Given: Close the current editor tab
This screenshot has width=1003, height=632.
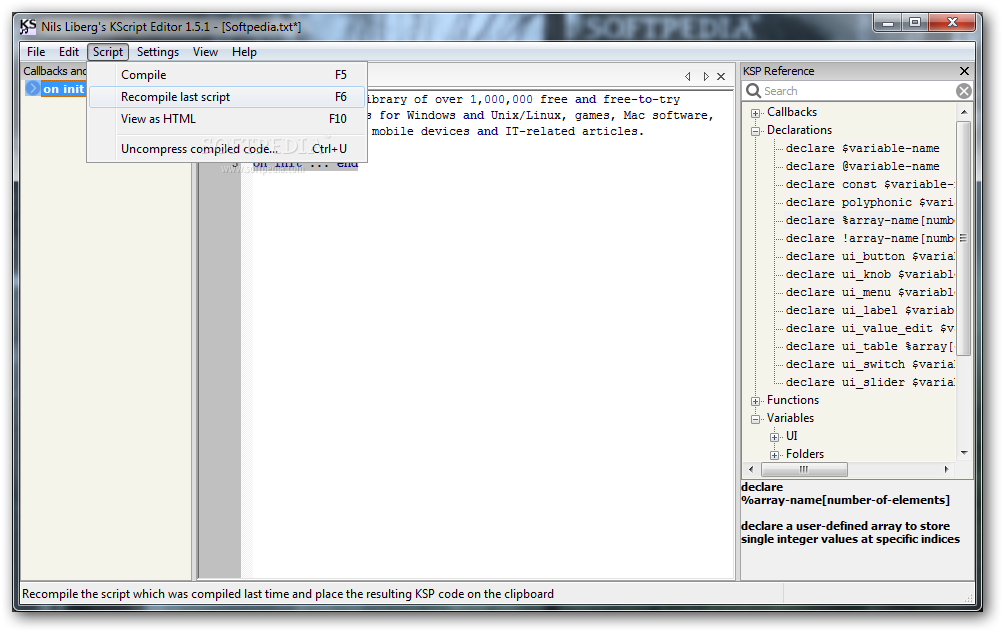Looking at the screenshot, I should click(x=721, y=76).
